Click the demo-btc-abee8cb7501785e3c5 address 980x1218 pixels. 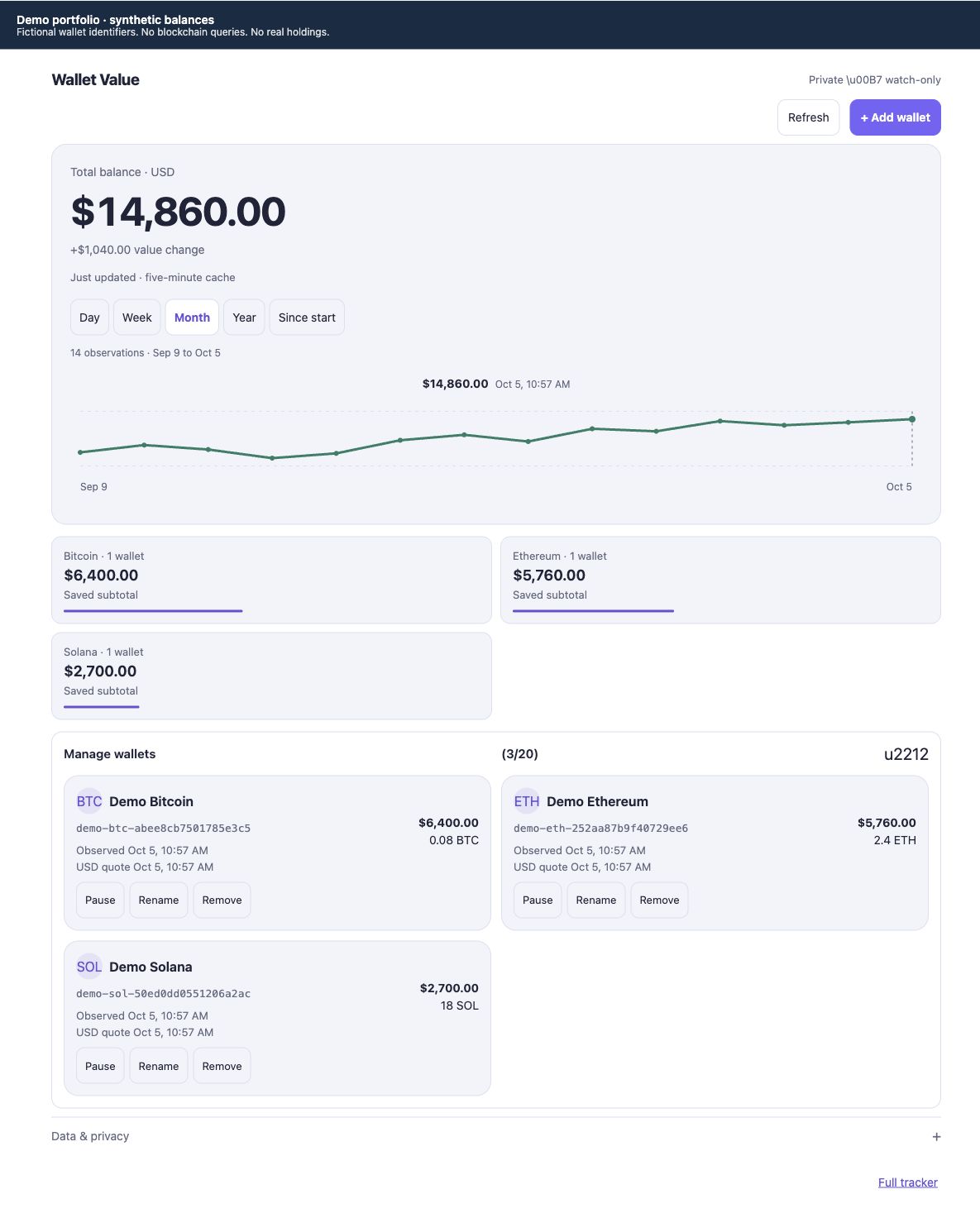(x=163, y=828)
